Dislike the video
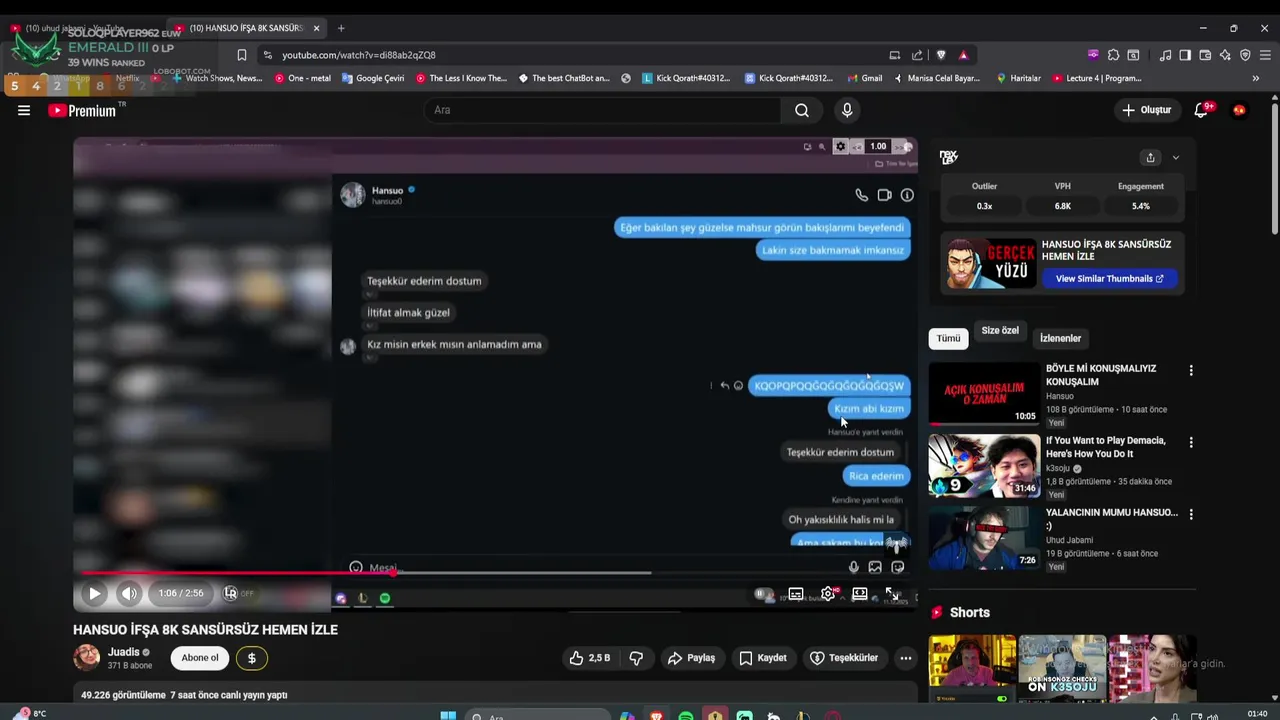 tap(636, 658)
